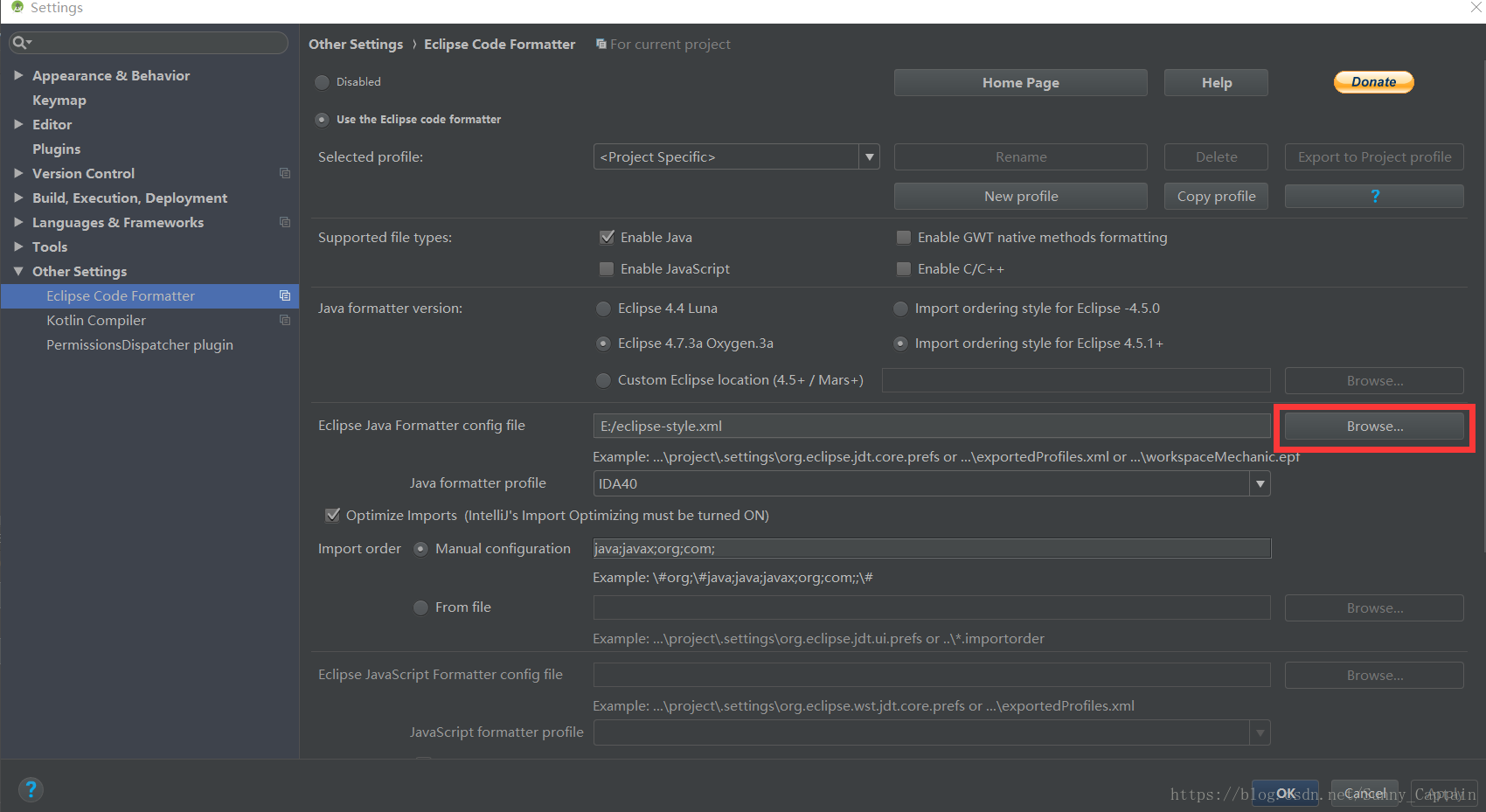The width and height of the screenshot is (1486, 812).
Task: Click the For current project icon
Action: click(x=601, y=44)
